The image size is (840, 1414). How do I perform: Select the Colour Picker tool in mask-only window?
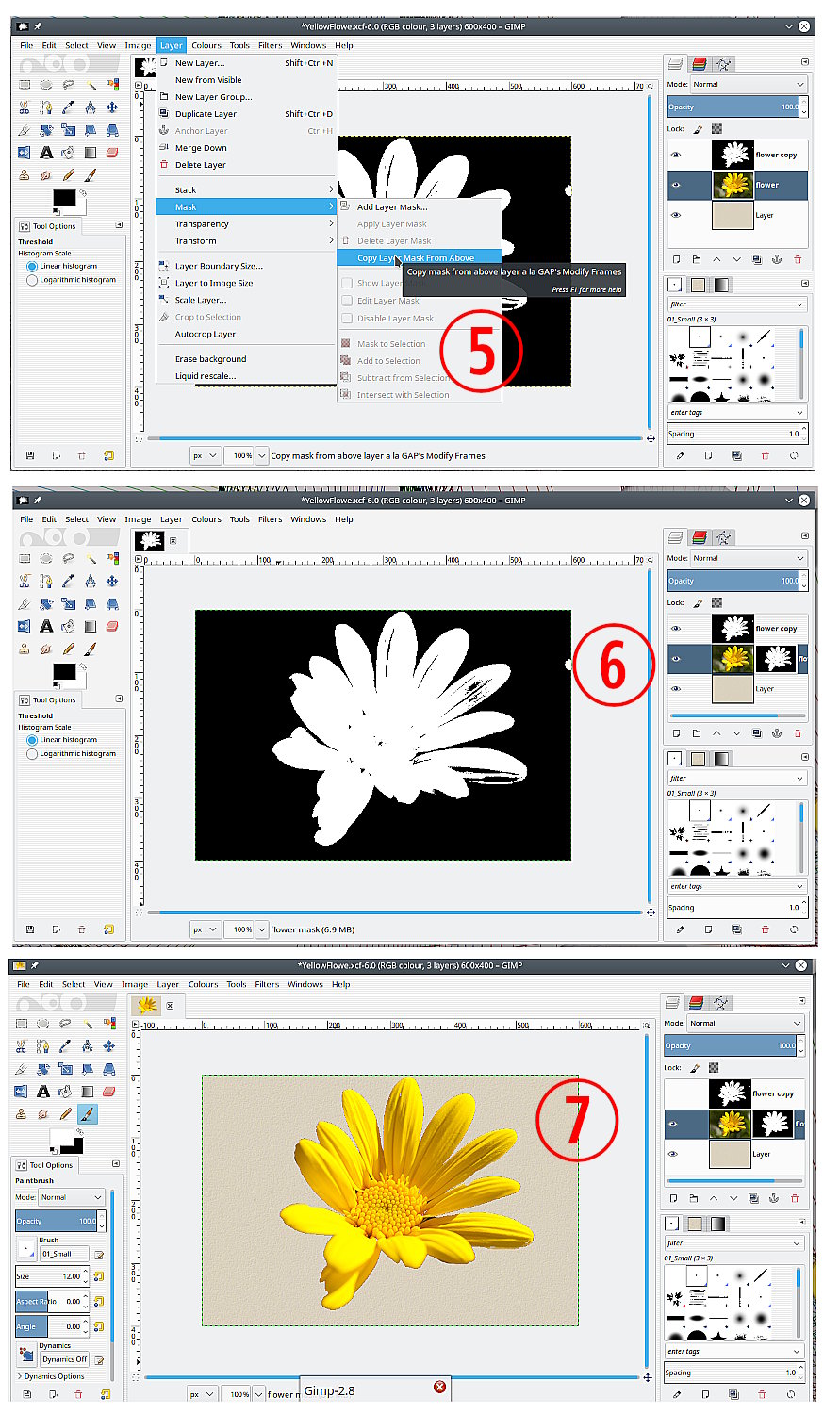click(x=68, y=581)
